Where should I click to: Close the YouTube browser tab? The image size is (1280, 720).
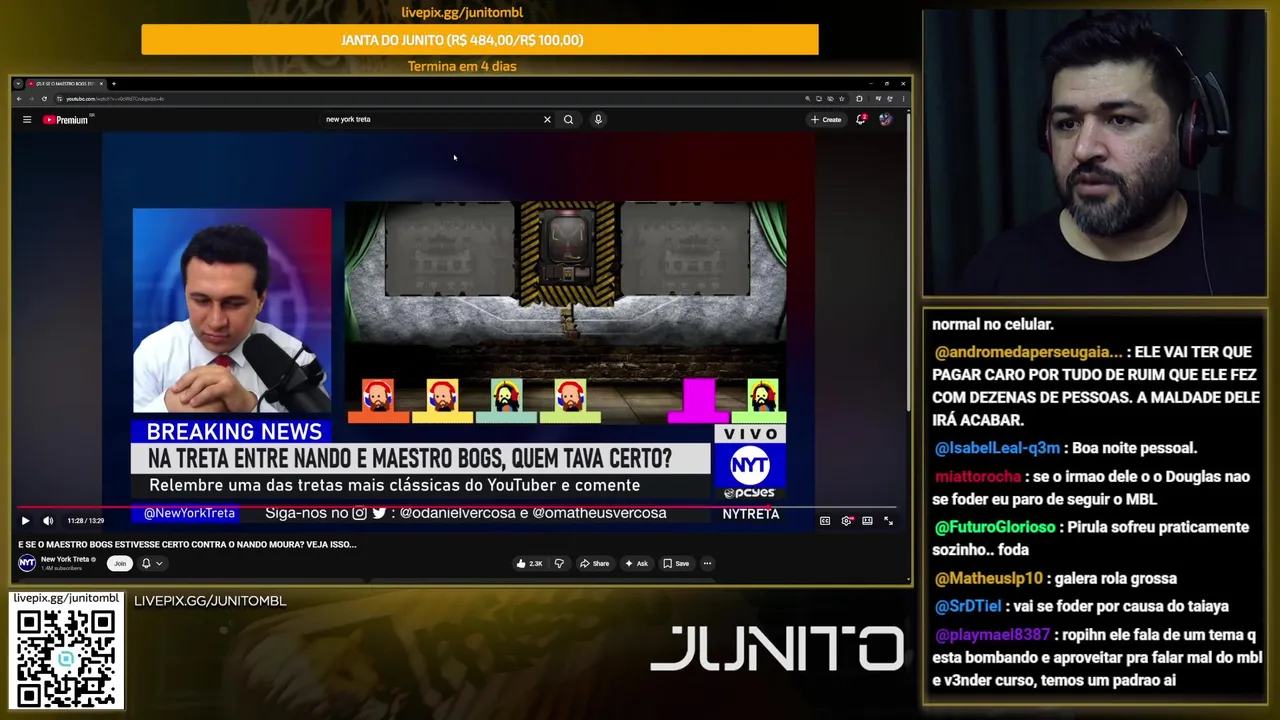[102, 83]
